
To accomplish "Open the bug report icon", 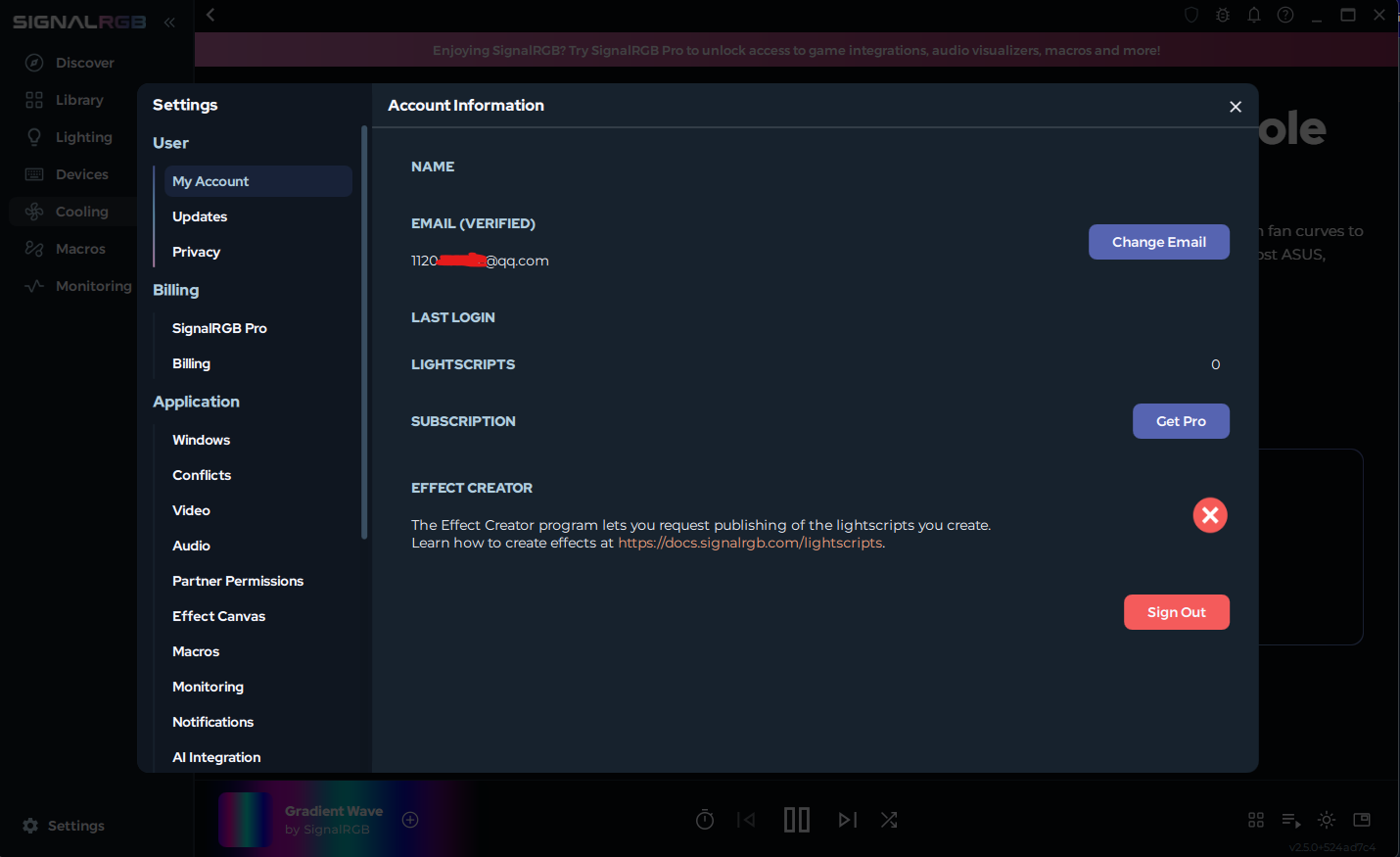I will [x=1223, y=15].
